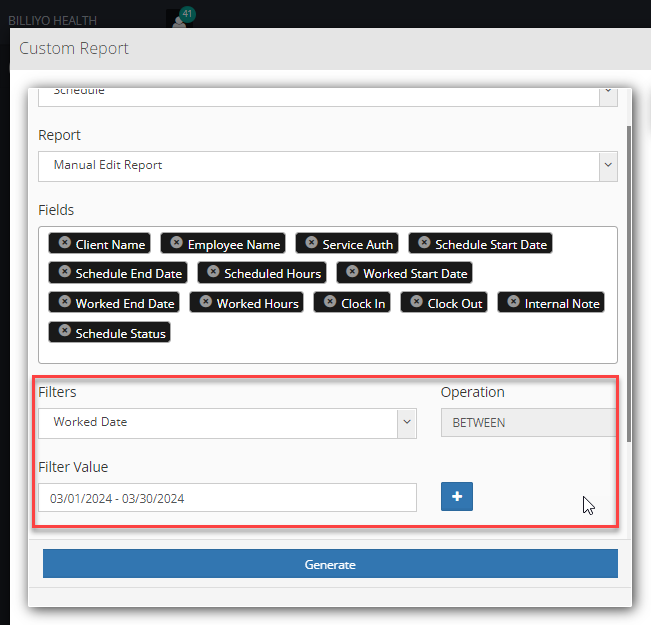The image size is (651, 625).
Task: Click the dialog's vertical scrollbar
Action: (629, 284)
